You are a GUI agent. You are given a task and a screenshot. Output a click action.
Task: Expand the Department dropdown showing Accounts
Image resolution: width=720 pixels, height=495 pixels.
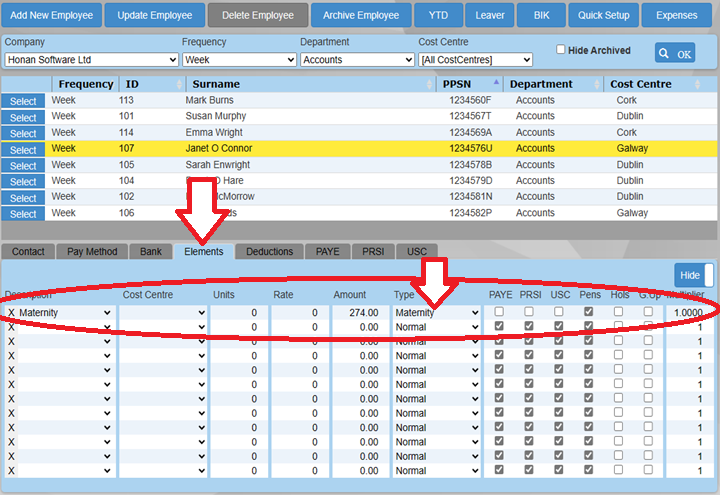[x=356, y=60]
